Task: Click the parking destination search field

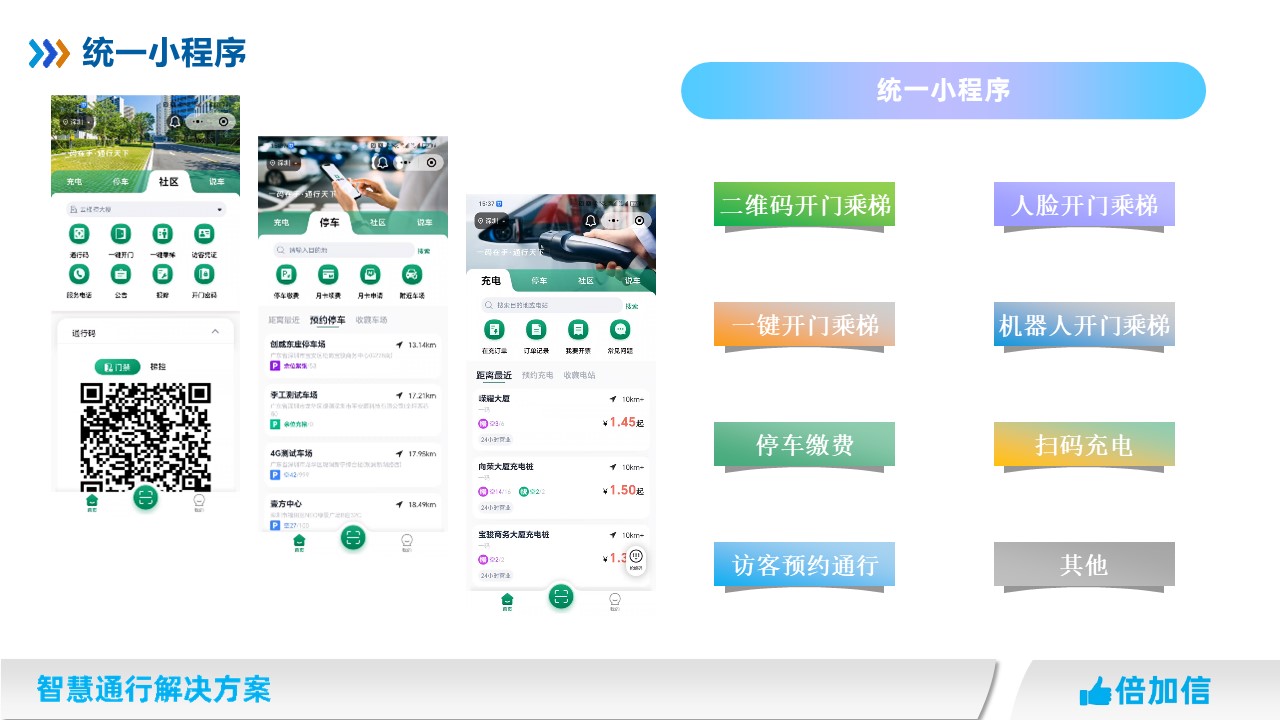Action: (343, 250)
